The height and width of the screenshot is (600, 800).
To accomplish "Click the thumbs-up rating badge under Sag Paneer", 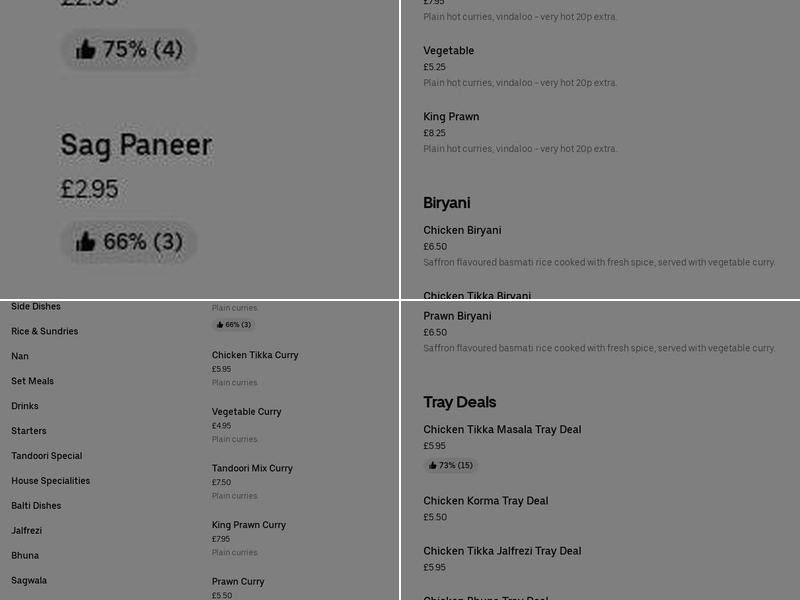I will pos(128,241).
